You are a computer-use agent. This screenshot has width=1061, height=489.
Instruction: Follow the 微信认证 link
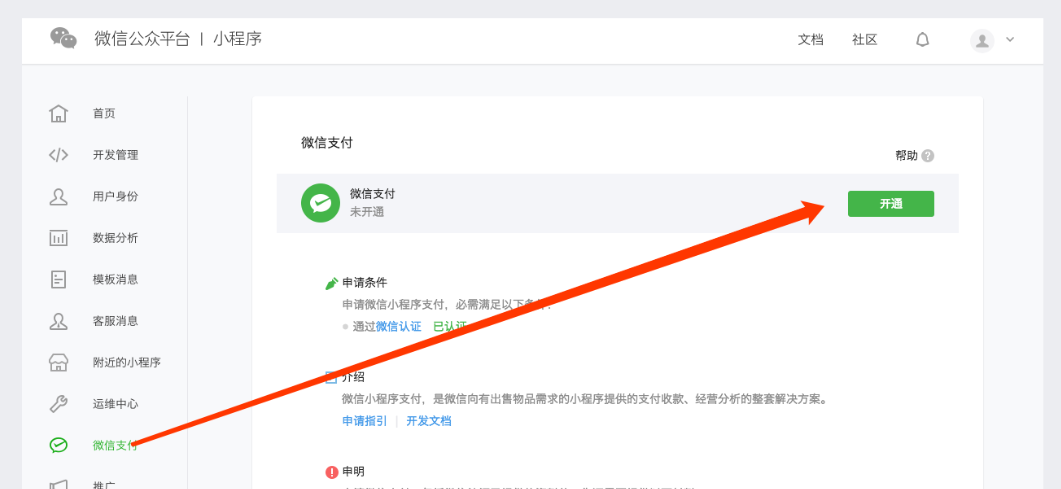pyautogui.click(x=399, y=326)
